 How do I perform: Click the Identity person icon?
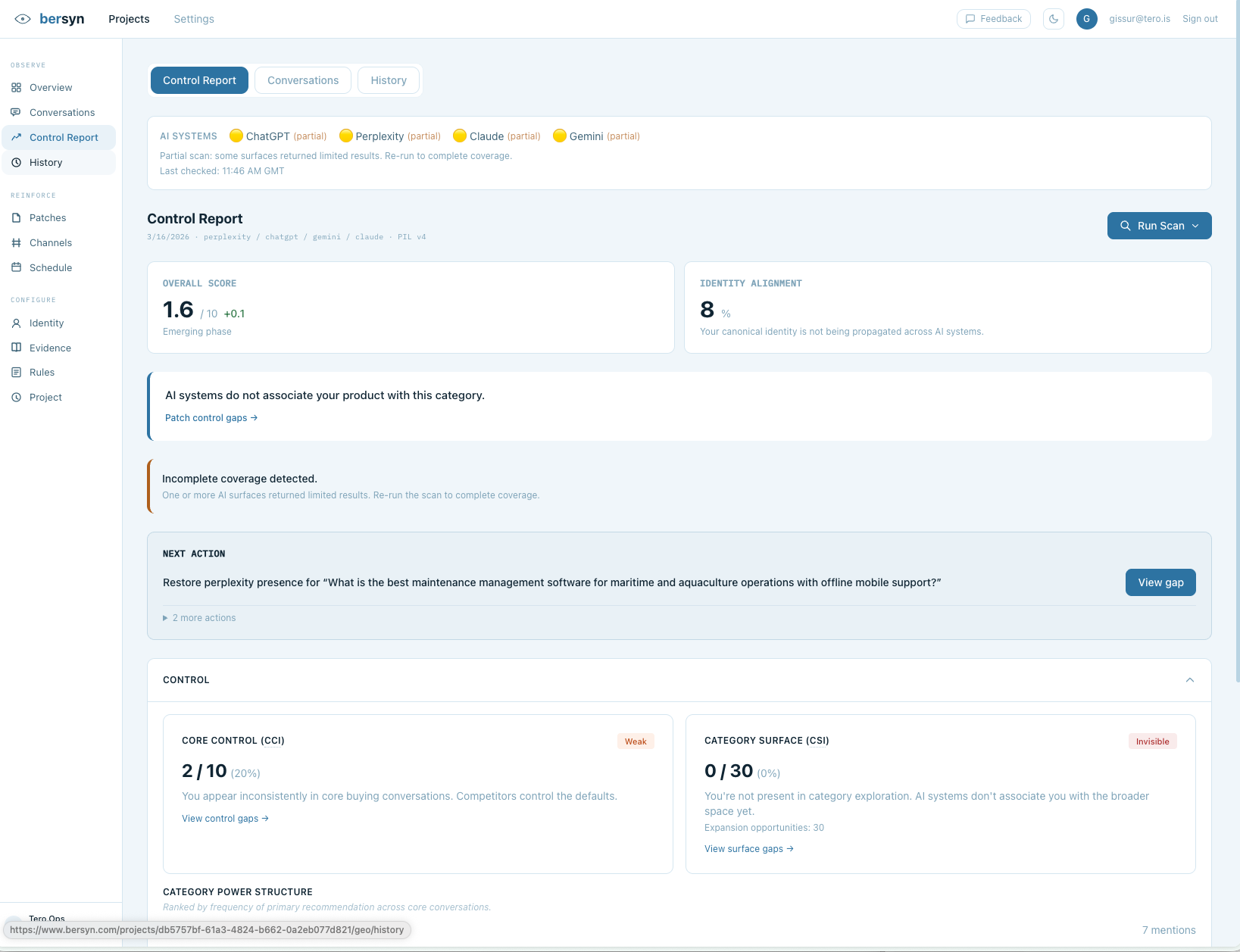tap(16, 323)
